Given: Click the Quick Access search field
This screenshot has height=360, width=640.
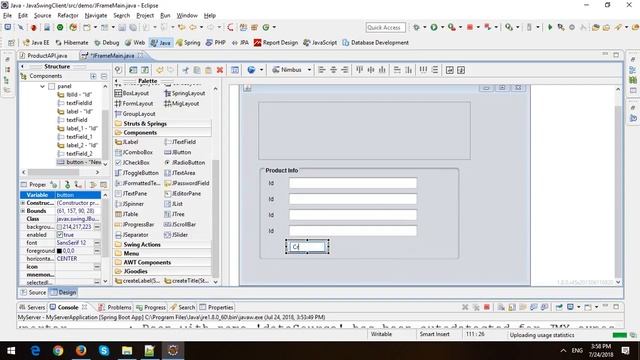Looking at the screenshot, I should pos(385,27).
